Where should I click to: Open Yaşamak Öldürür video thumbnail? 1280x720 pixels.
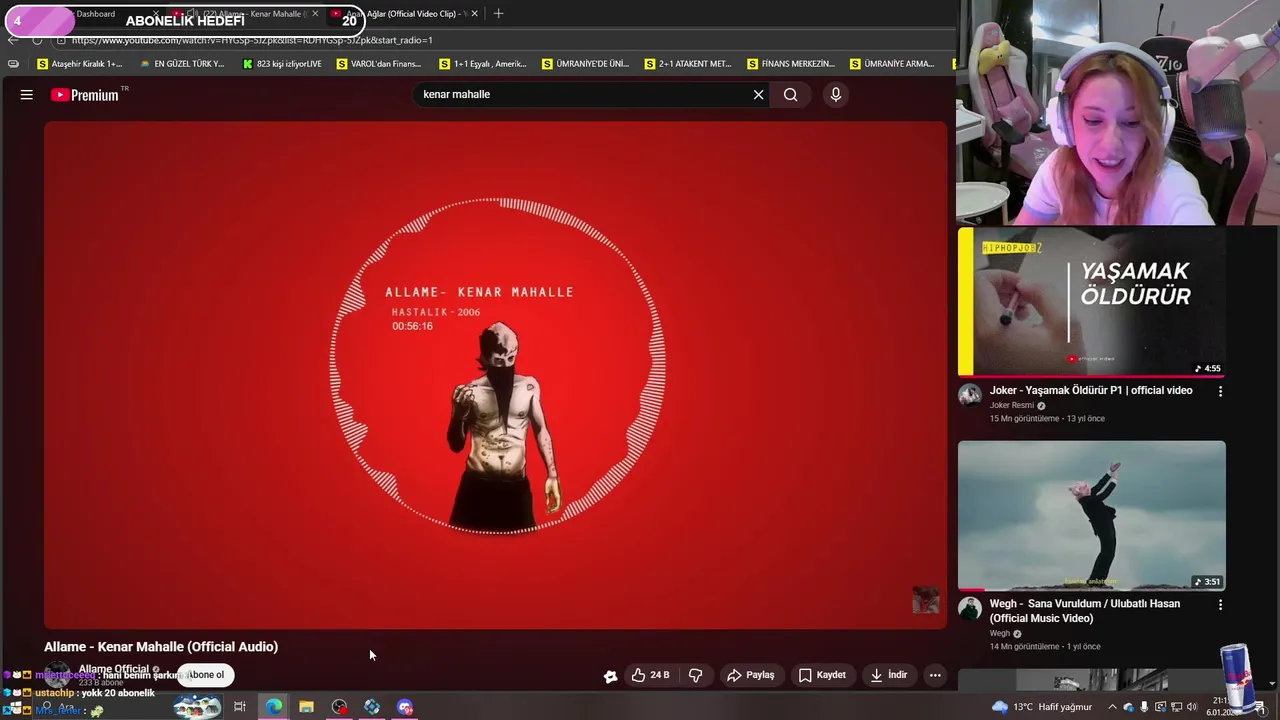tap(1091, 302)
